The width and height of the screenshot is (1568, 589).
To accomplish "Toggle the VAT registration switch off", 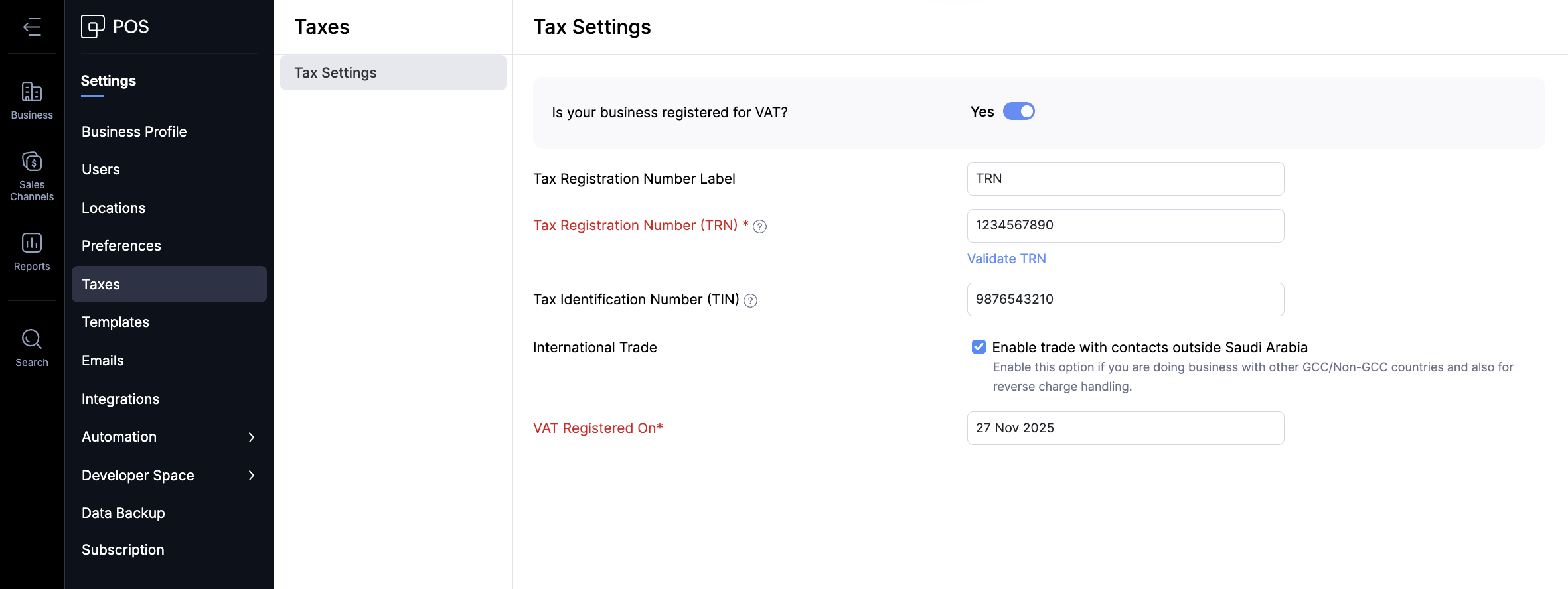I will pos(1018,111).
